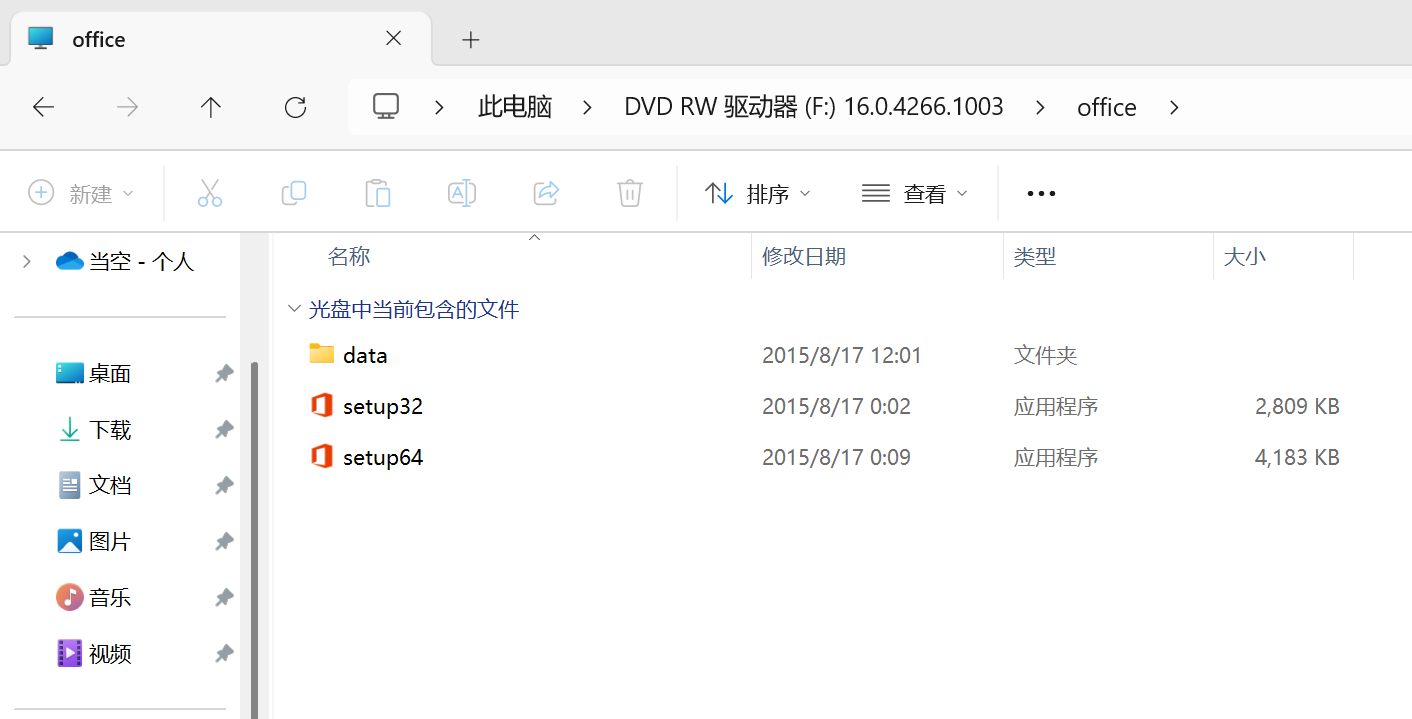The width and height of the screenshot is (1412, 719).
Task: Click the Cut scissors icon
Action: (x=209, y=193)
